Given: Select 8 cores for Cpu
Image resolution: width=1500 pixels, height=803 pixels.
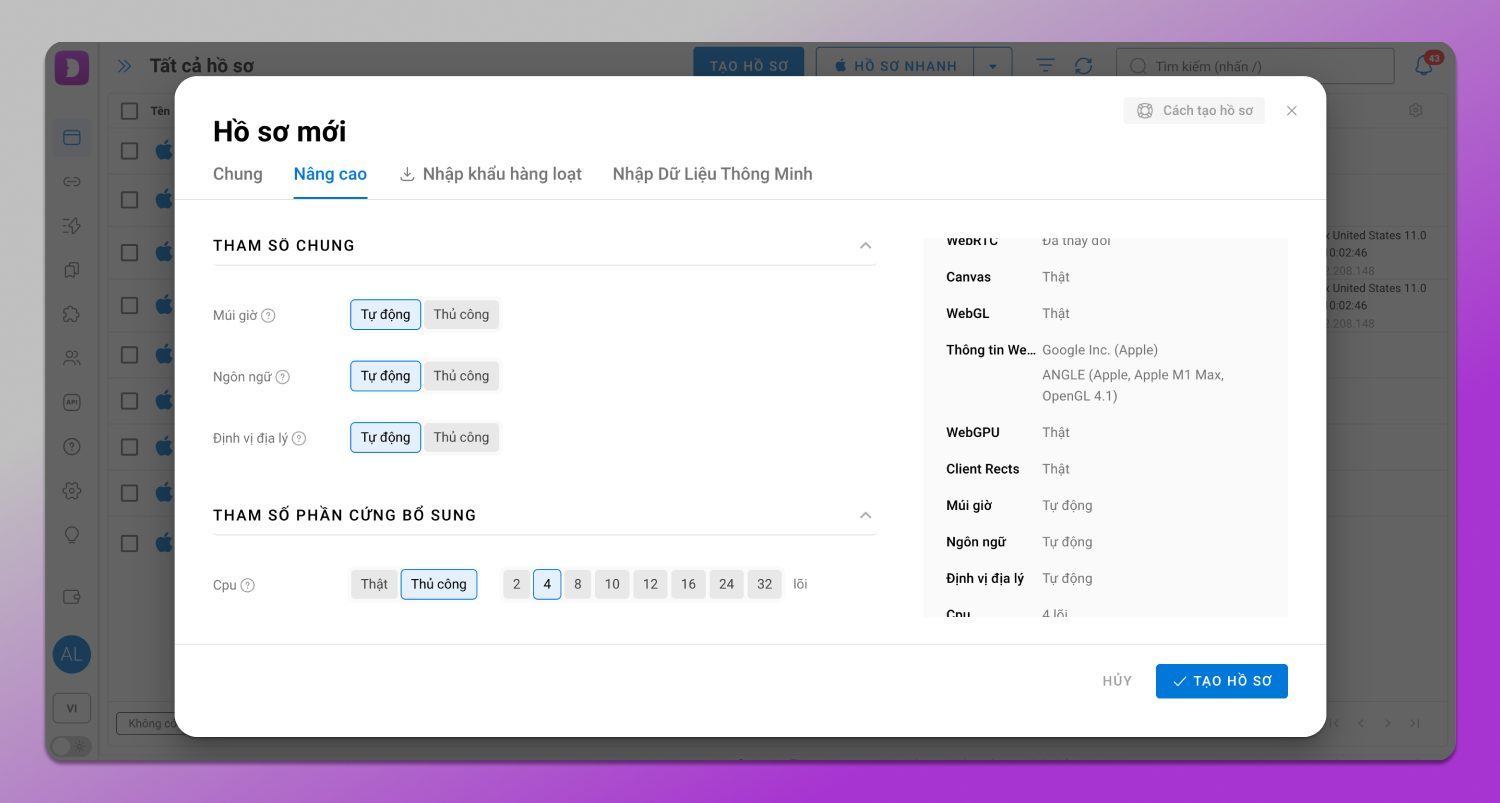Looking at the screenshot, I should pyautogui.click(x=577, y=585).
